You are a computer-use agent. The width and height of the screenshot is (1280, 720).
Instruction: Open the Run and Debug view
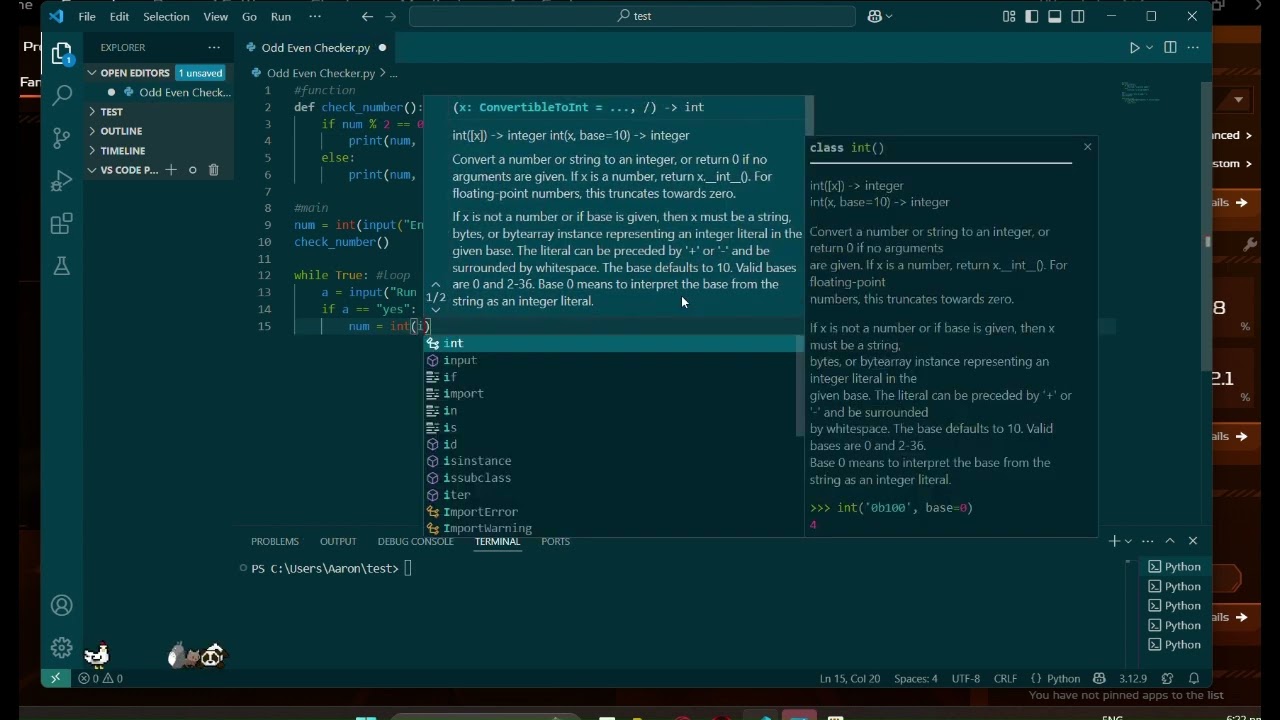(62, 181)
